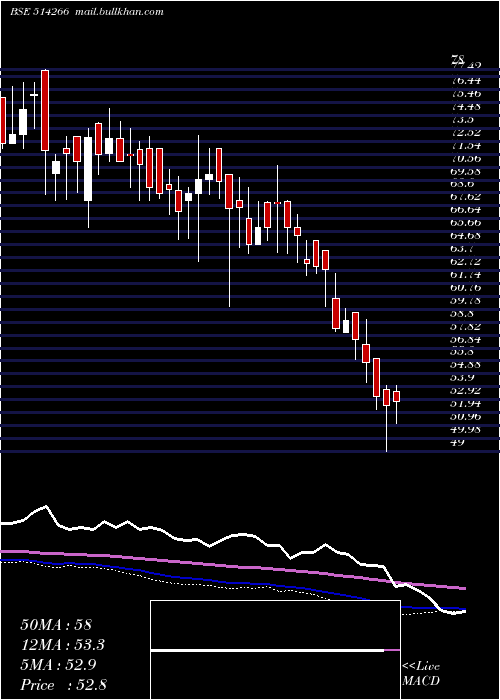Select the 63.7 price level label
The width and height of the screenshot is (500, 700).
(x=461, y=249)
